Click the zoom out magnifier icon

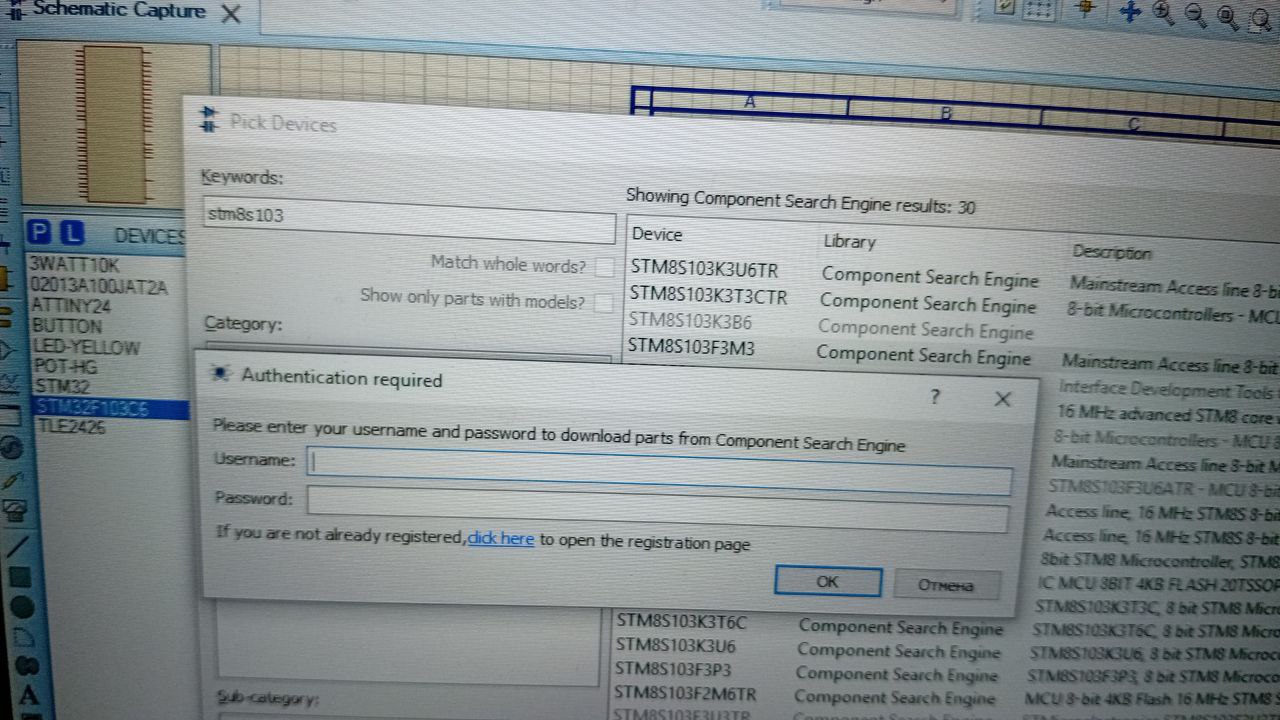click(1195, 15)
